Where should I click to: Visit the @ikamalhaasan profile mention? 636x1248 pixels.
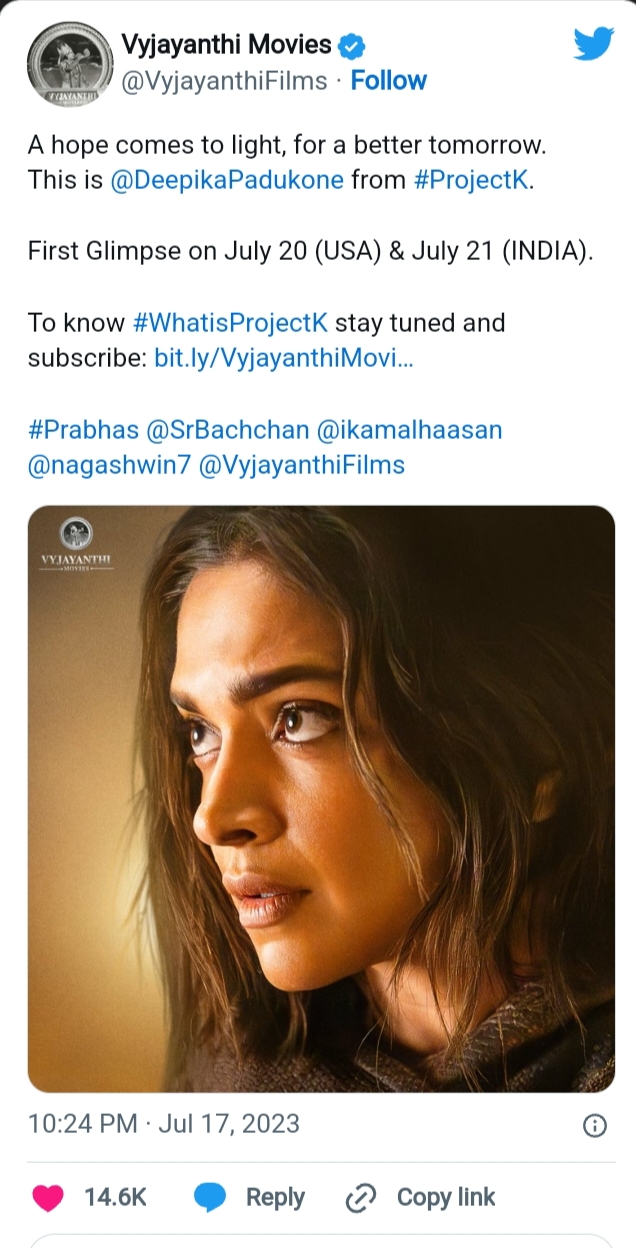409,430
